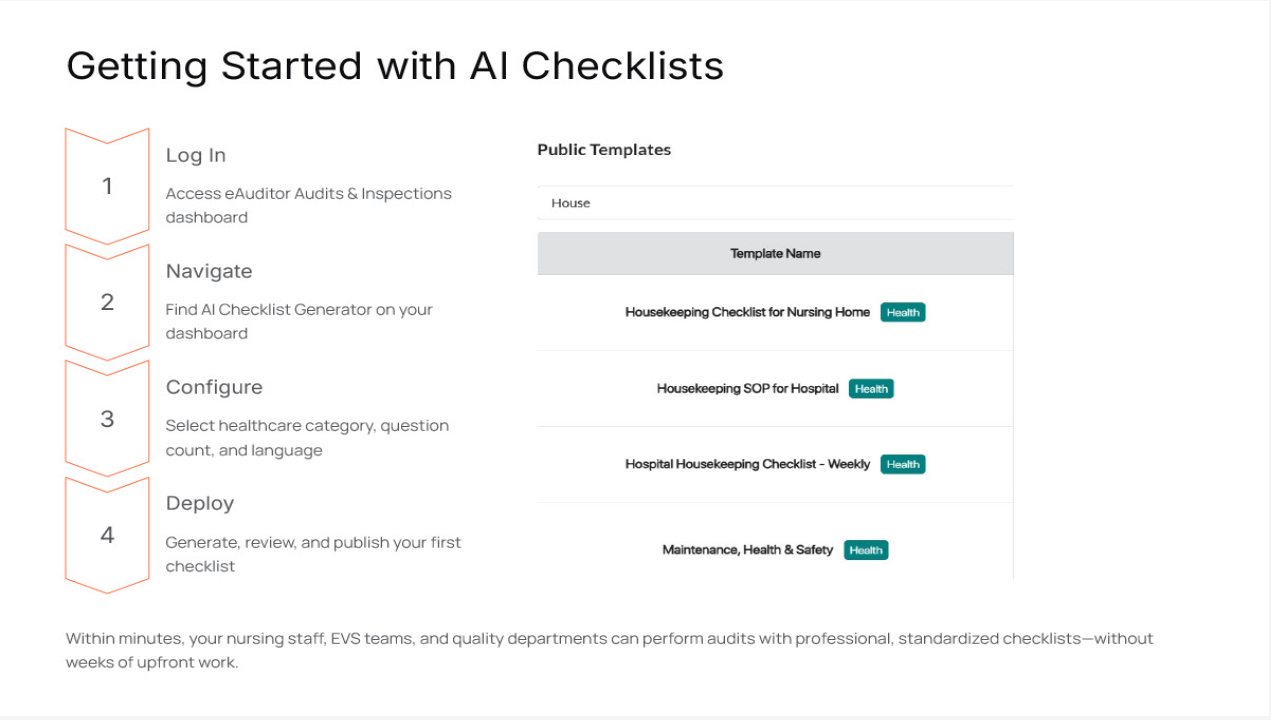This screenshot has width=1271, height=720.
Task: Click the step 3 chevron badge
Action: [x=107, y=419]
